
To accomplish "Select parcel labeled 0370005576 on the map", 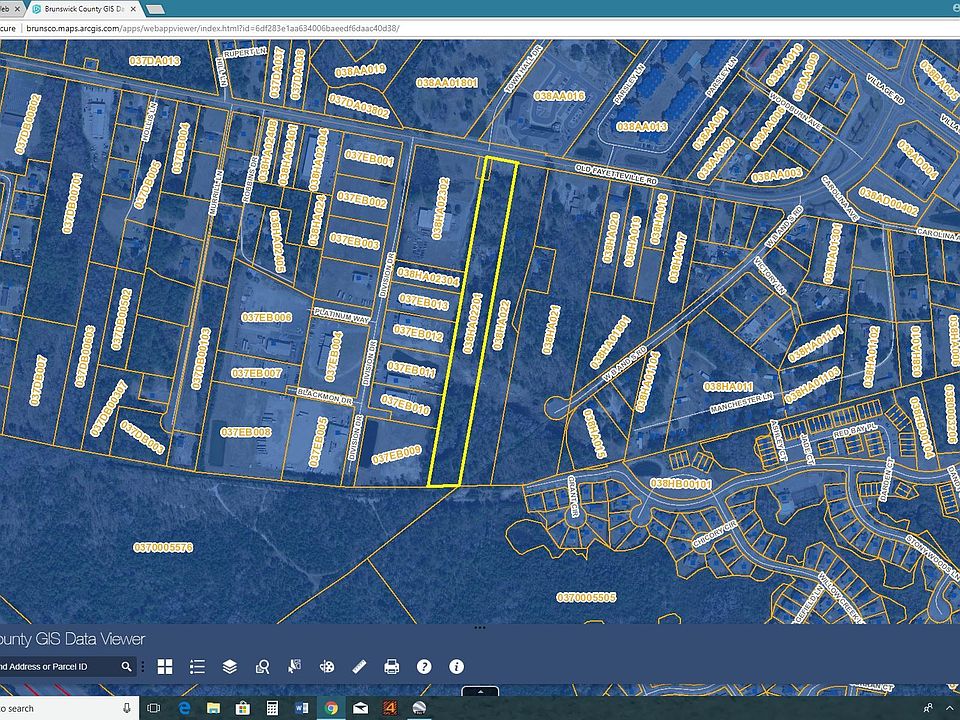I will (163, 547).
